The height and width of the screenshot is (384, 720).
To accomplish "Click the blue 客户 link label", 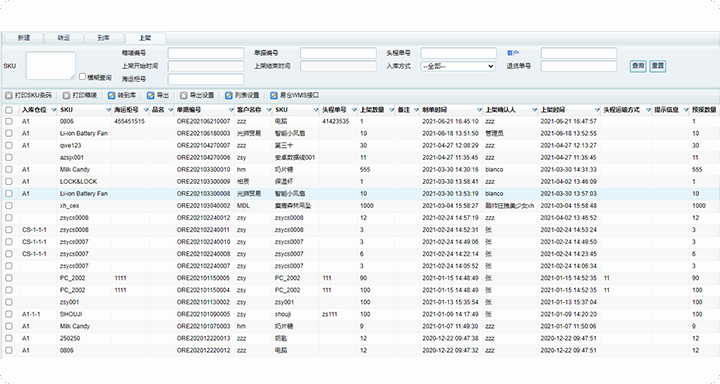I will click(513, 53).
